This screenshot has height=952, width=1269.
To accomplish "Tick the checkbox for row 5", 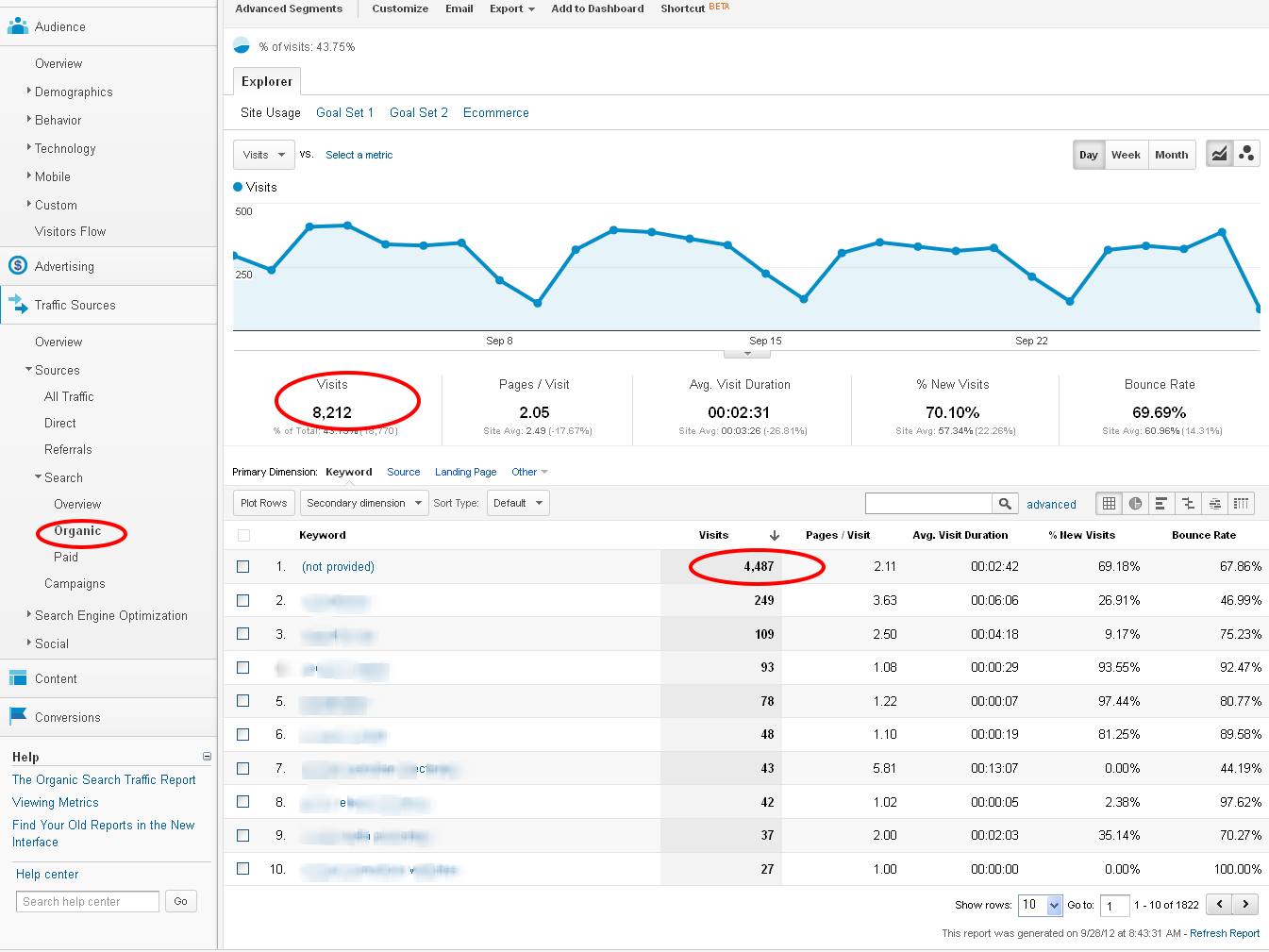I will click(243, 701).
